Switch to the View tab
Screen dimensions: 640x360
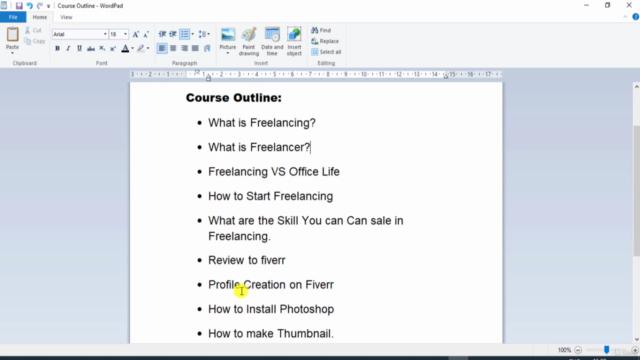(66, 17)
